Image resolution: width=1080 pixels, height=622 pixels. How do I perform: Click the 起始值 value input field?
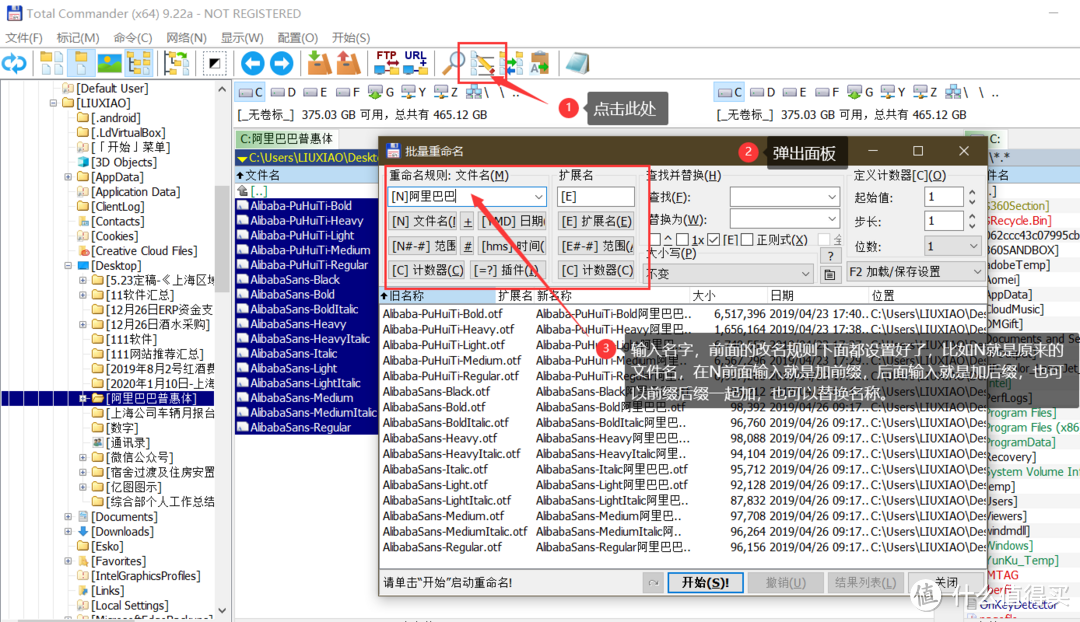[944, 198]
